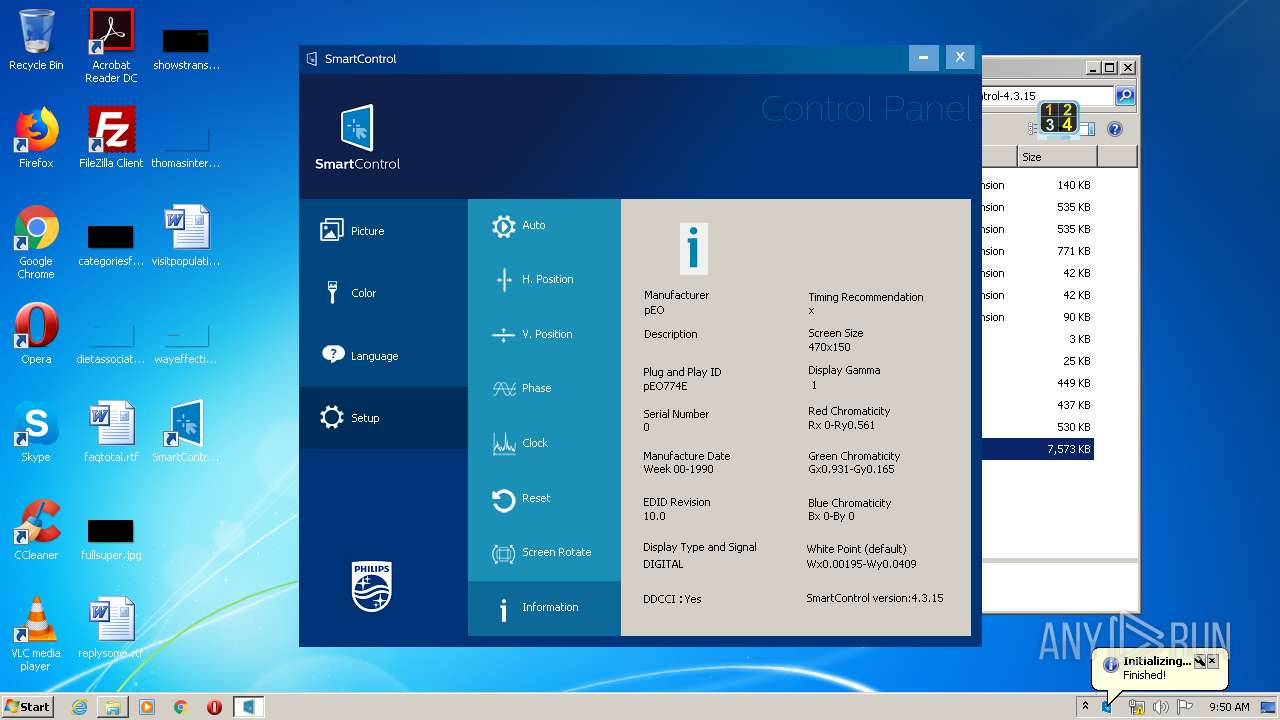Click the SmartControl logo in header
The height and width of the screenshot is (720, 1280).
pos(357,138)
